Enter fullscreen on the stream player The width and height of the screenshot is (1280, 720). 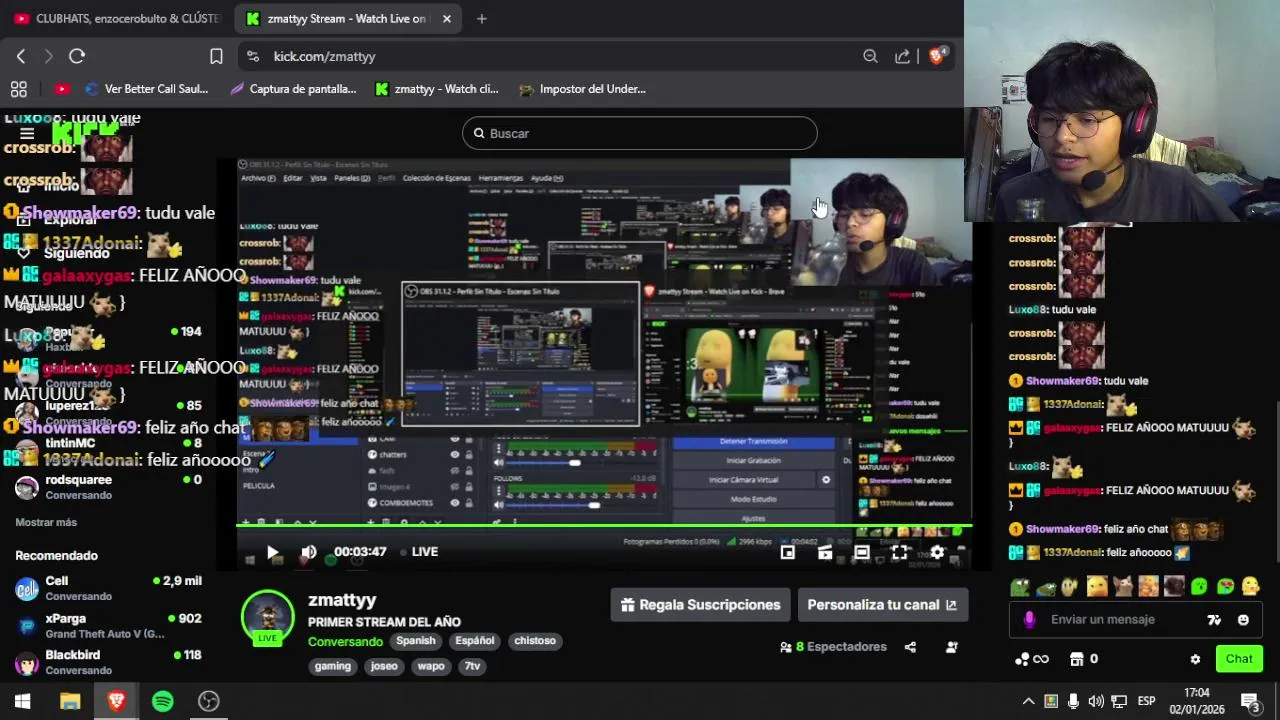[899, 552]
